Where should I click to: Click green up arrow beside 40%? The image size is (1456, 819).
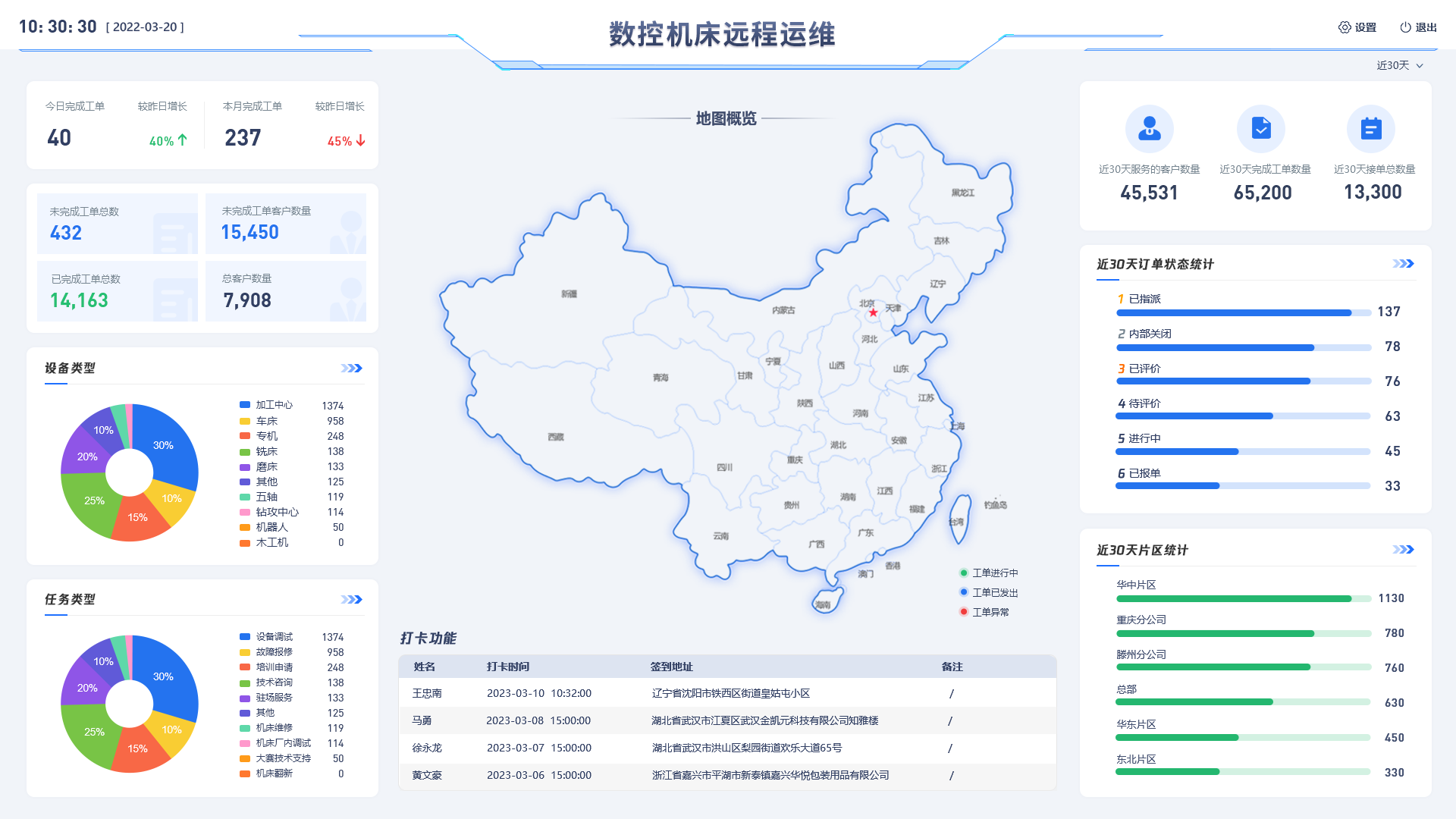[x=183, y=140]
